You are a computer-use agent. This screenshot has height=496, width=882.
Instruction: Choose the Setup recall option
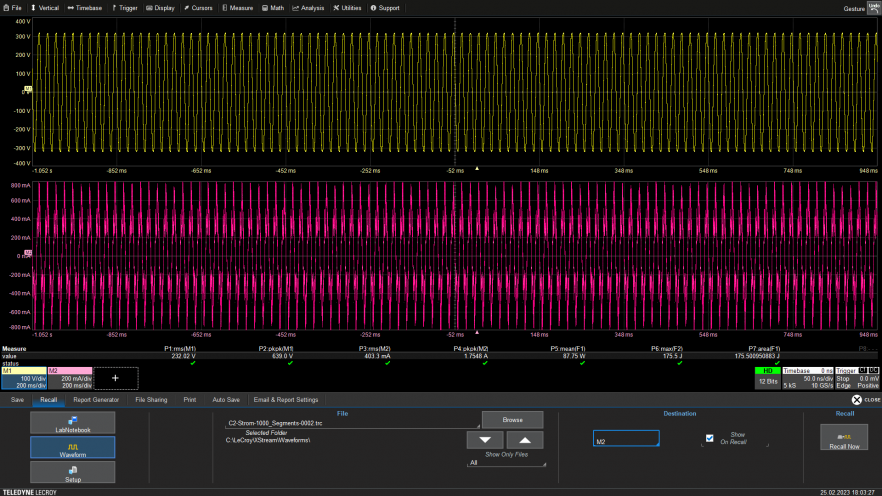point(72,471)
